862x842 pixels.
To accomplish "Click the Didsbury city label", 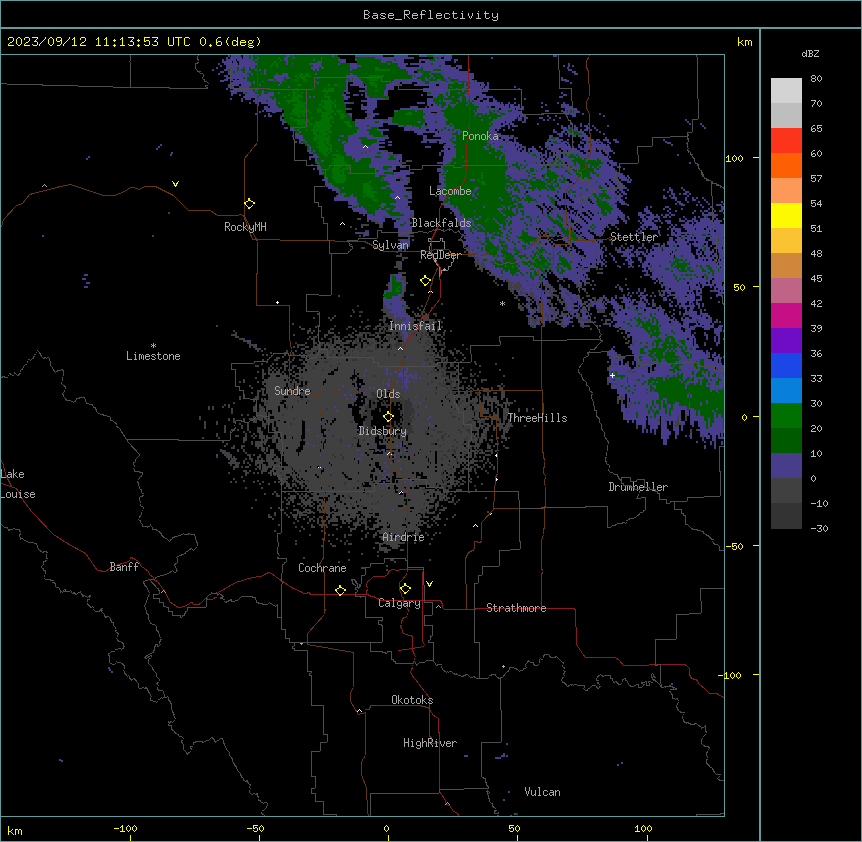I will click(382, 431).
